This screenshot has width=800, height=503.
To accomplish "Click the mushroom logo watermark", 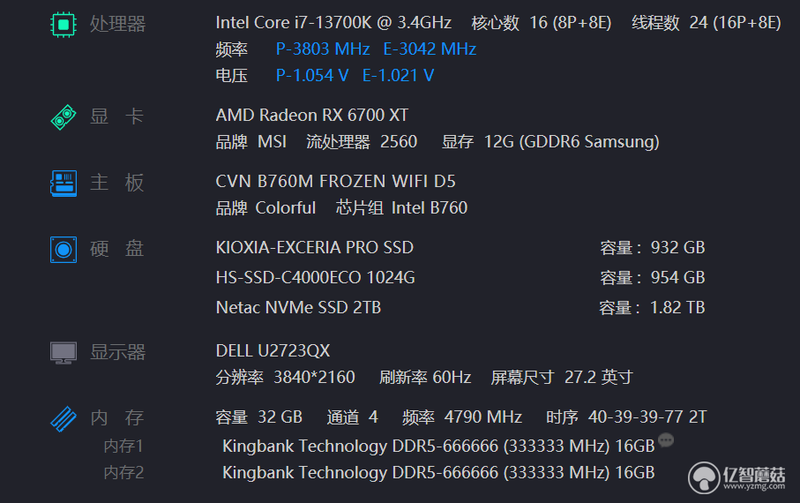I will [x=704, y=478].
